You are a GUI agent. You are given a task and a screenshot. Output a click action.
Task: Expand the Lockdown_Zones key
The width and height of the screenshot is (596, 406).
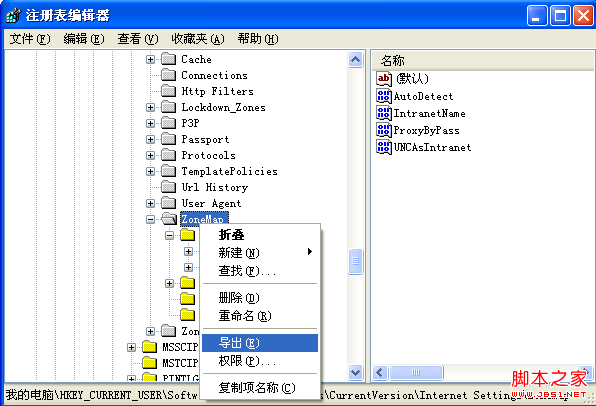[151, 107]
